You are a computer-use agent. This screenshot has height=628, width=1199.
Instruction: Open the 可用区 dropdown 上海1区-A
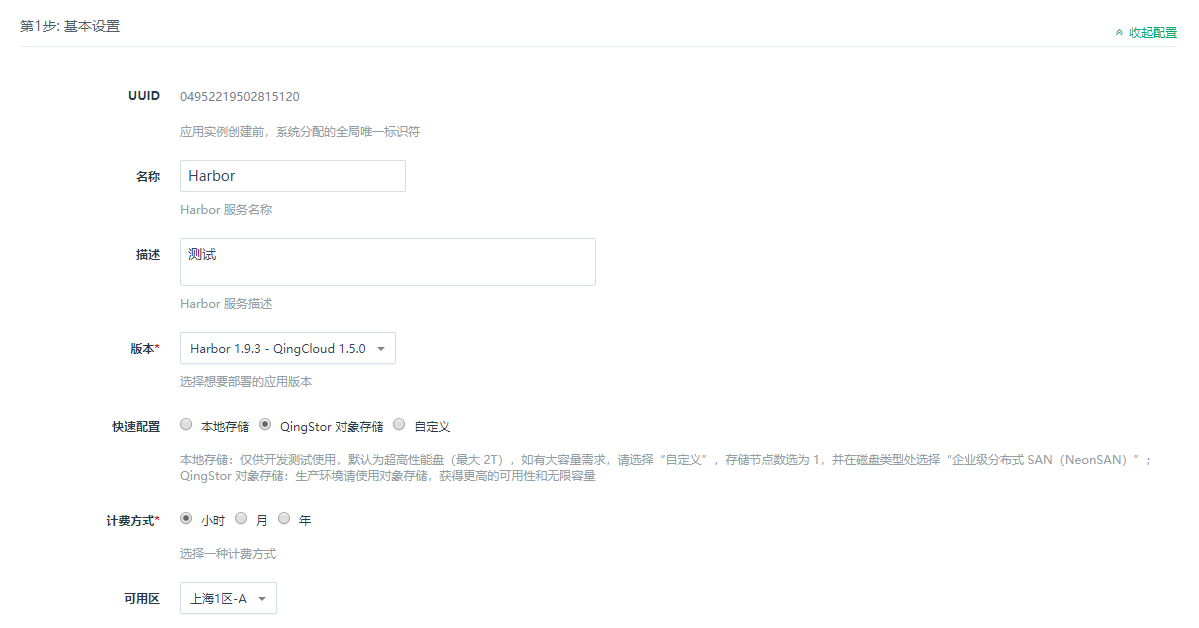point(228,598)
